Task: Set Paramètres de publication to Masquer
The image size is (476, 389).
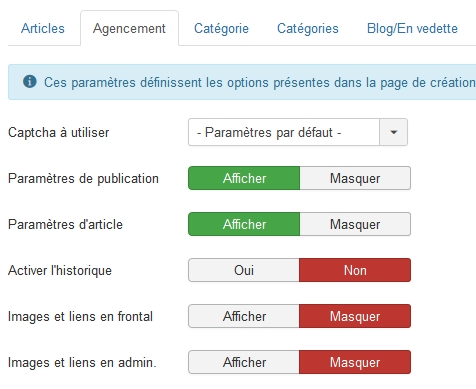Action: coord(355,178)
